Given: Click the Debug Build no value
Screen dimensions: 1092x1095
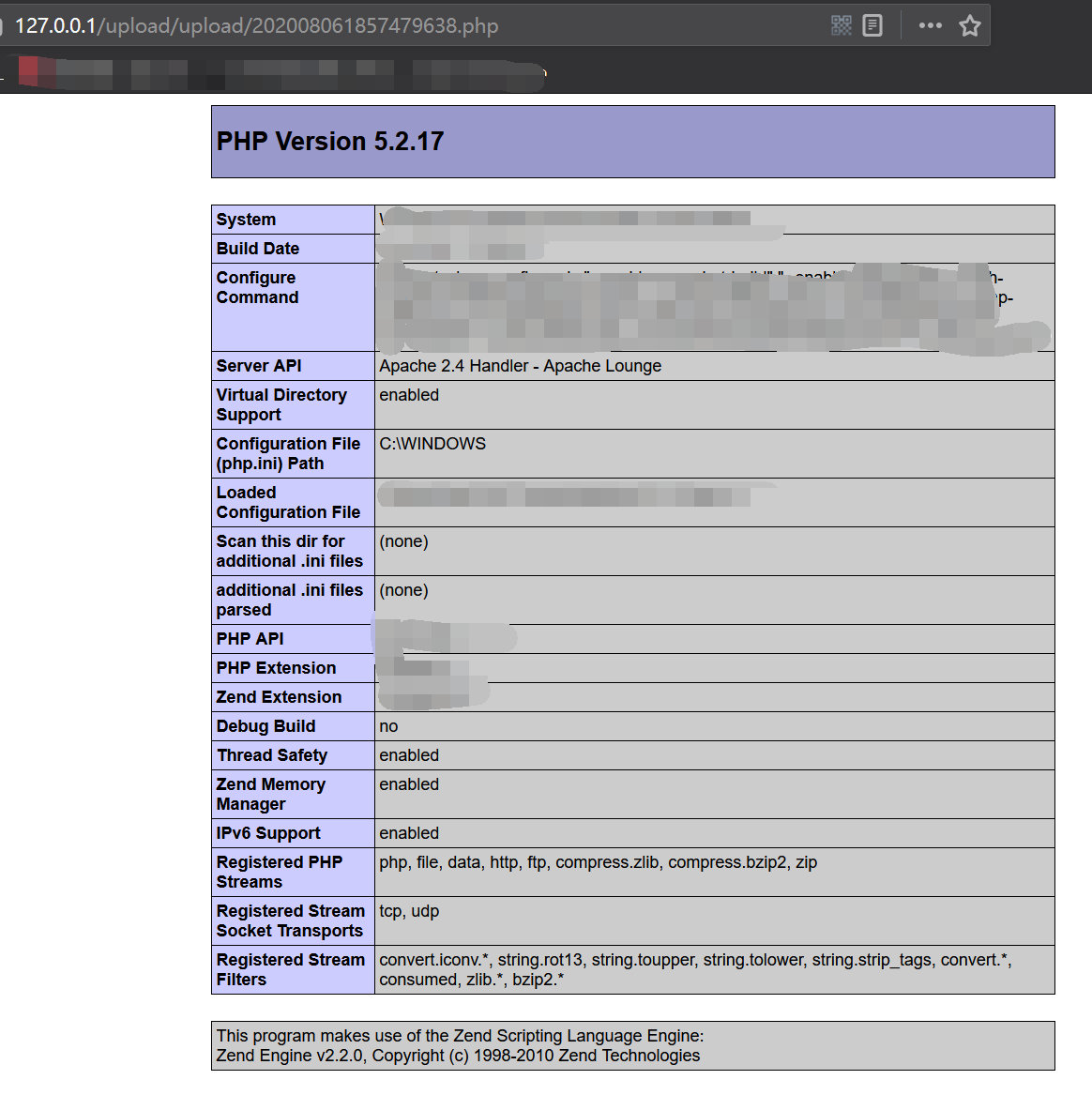Looking at the screenshot, I should [387, 726].
